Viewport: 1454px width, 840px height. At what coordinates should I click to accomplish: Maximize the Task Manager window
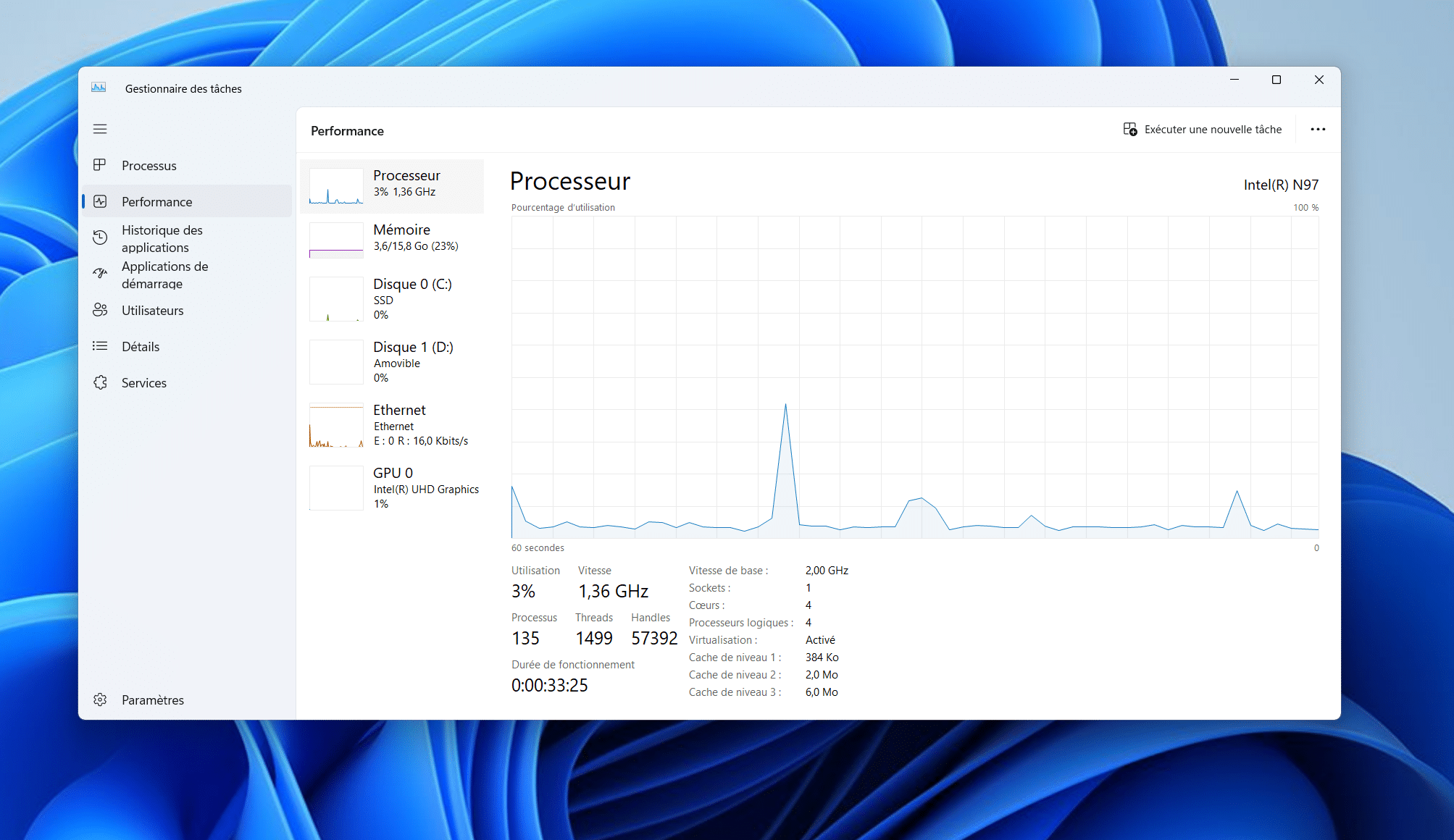(x=1277, y=80)
